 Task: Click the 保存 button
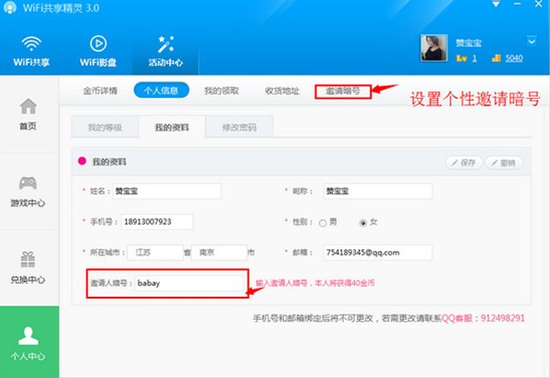click(464, 163)
